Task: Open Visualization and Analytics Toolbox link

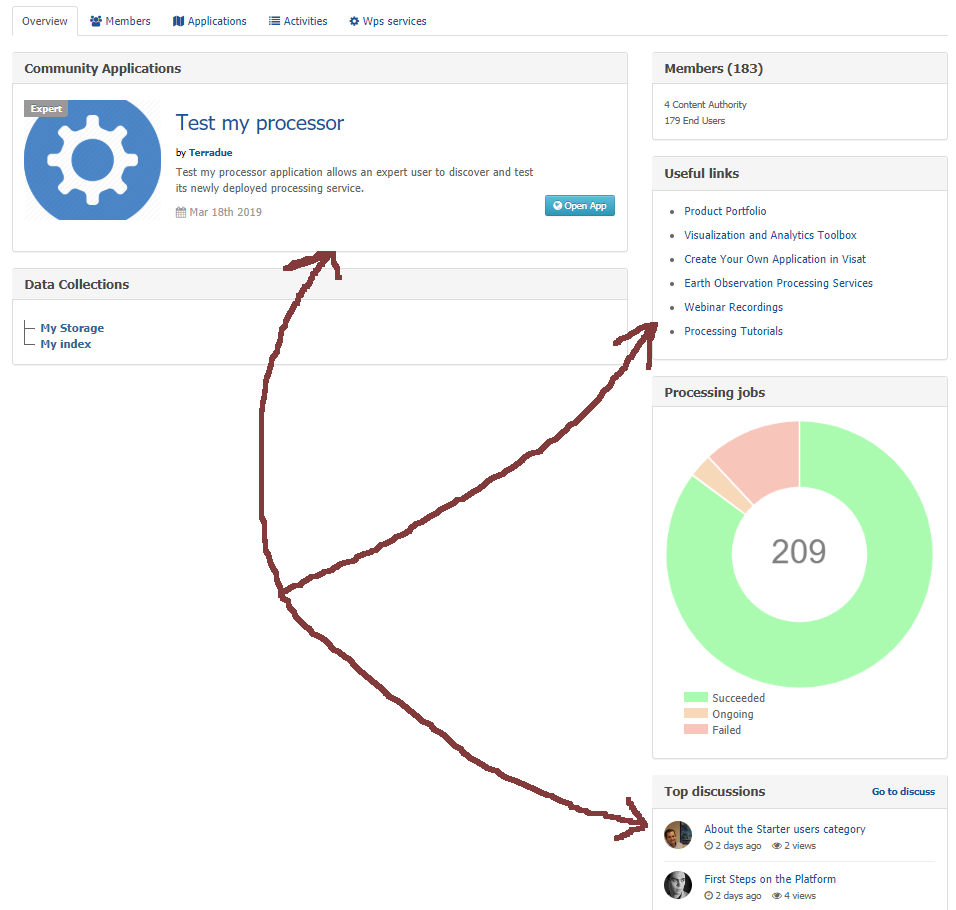Action: 770,235
